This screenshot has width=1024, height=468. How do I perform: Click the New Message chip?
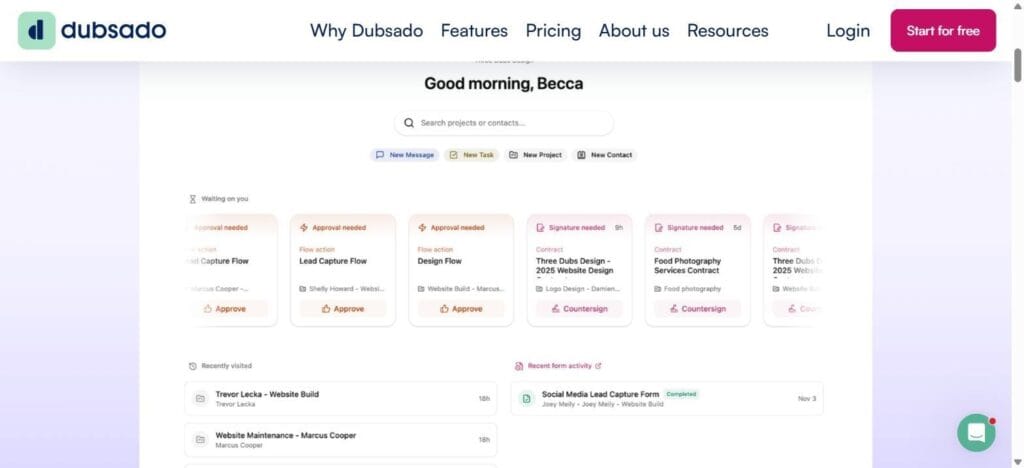[405, 155]
